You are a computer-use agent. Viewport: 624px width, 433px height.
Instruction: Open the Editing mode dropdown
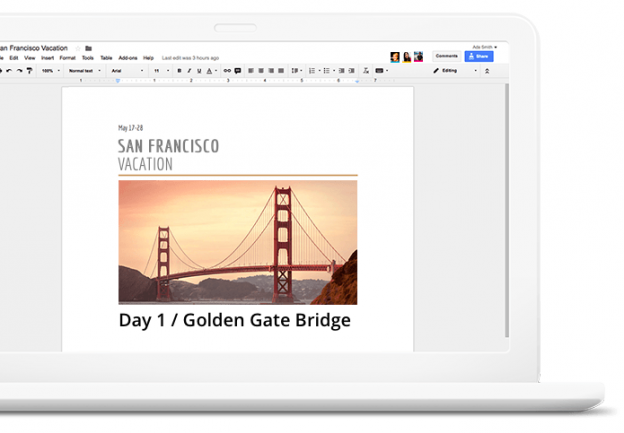[x=455, y=71]
